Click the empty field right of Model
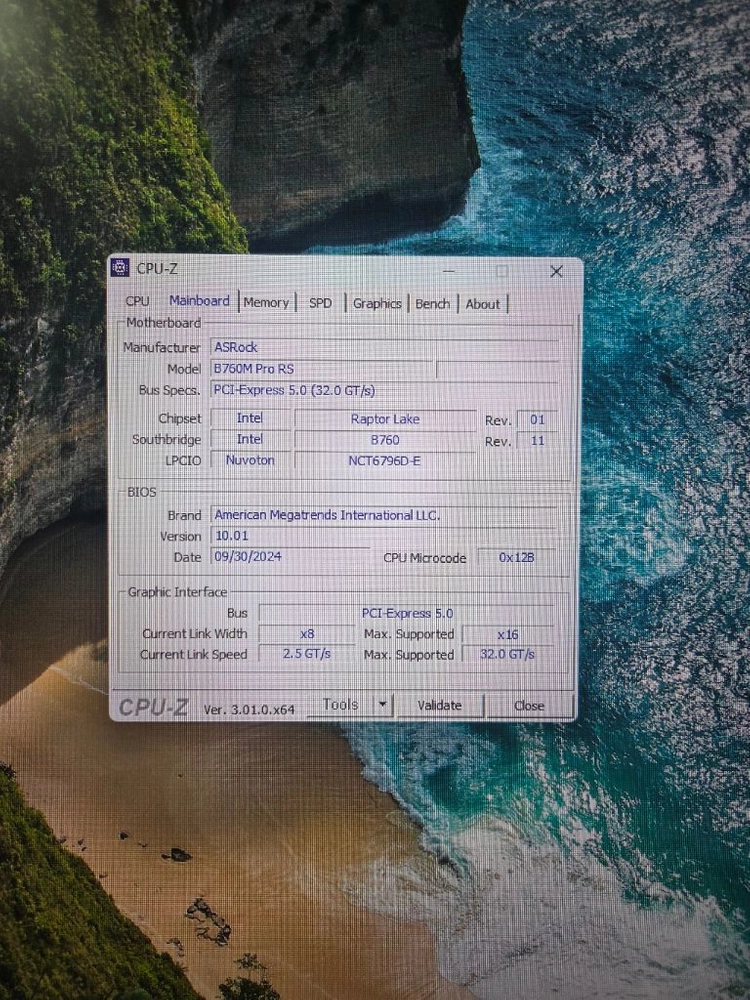The height and width of the screenshot is (1000, 750). tap(497, 370)
